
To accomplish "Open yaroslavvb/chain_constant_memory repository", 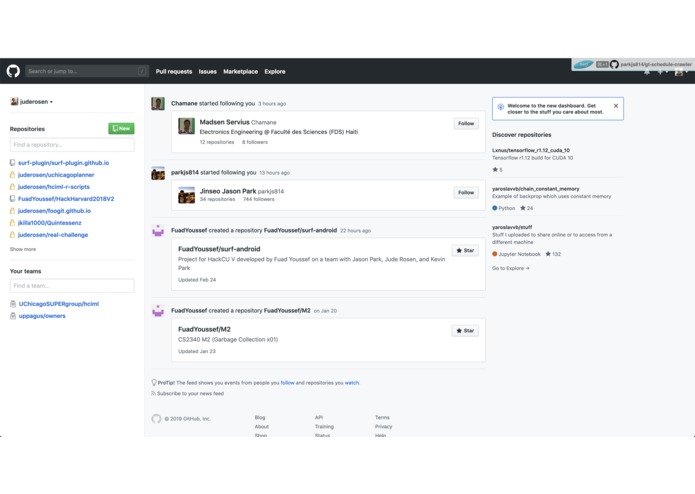I will click(x=535, y=189).
